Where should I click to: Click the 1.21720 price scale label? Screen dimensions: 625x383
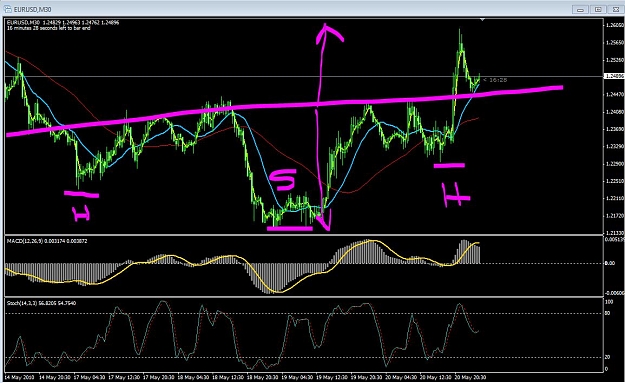614,216
